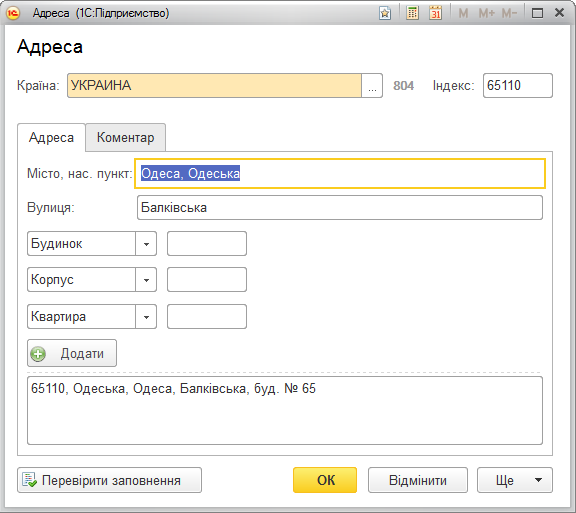Expand the Корпус type dropdown

[146, 280]
